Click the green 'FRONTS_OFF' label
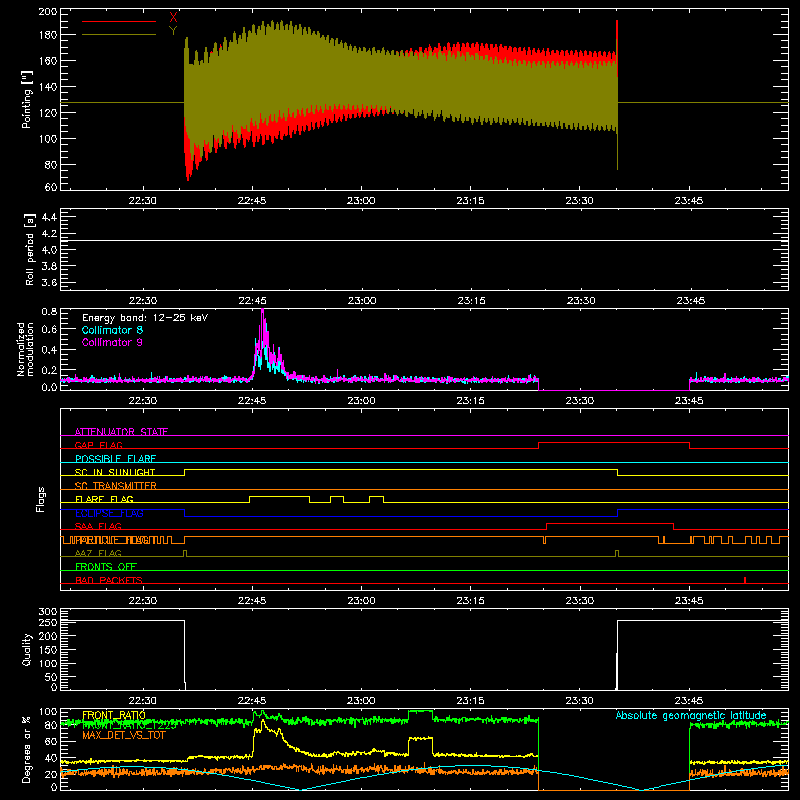This screenshot has height=800, width=800. (106, 566)
